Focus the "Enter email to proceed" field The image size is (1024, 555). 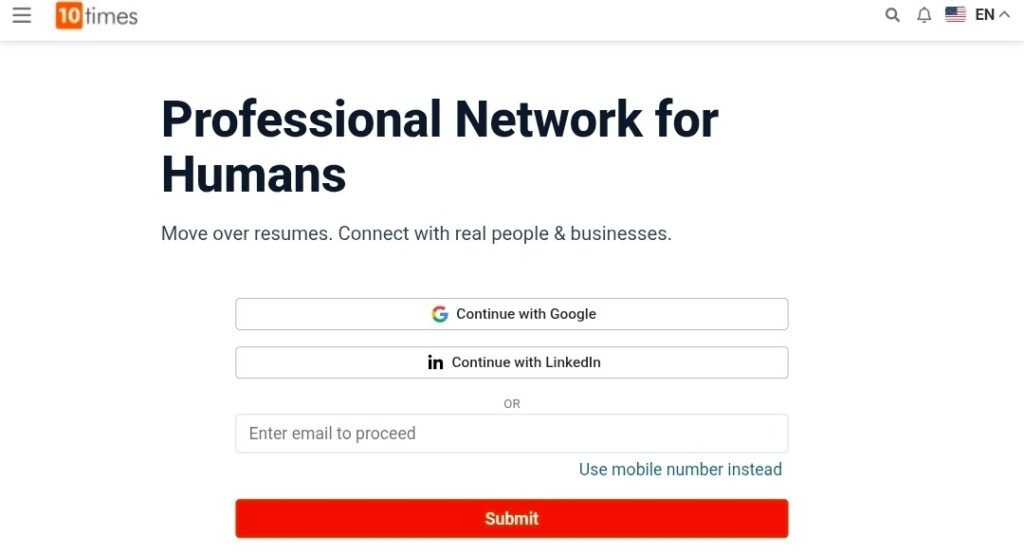(511, 434)
